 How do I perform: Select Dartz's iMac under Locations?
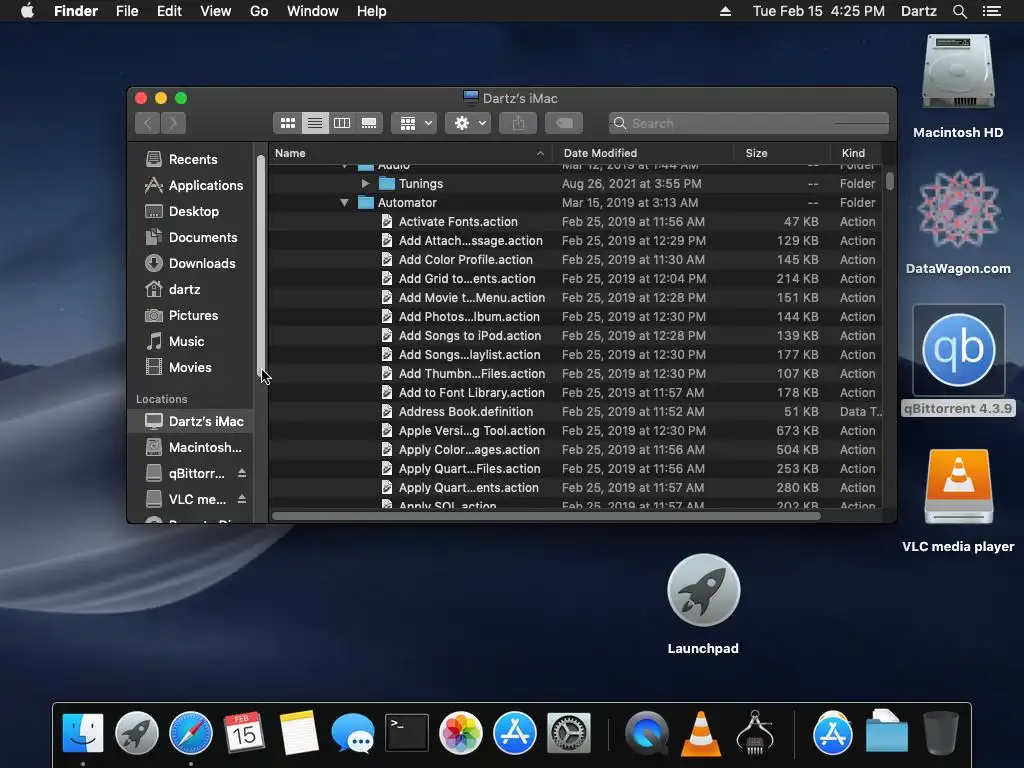(189, 421)
